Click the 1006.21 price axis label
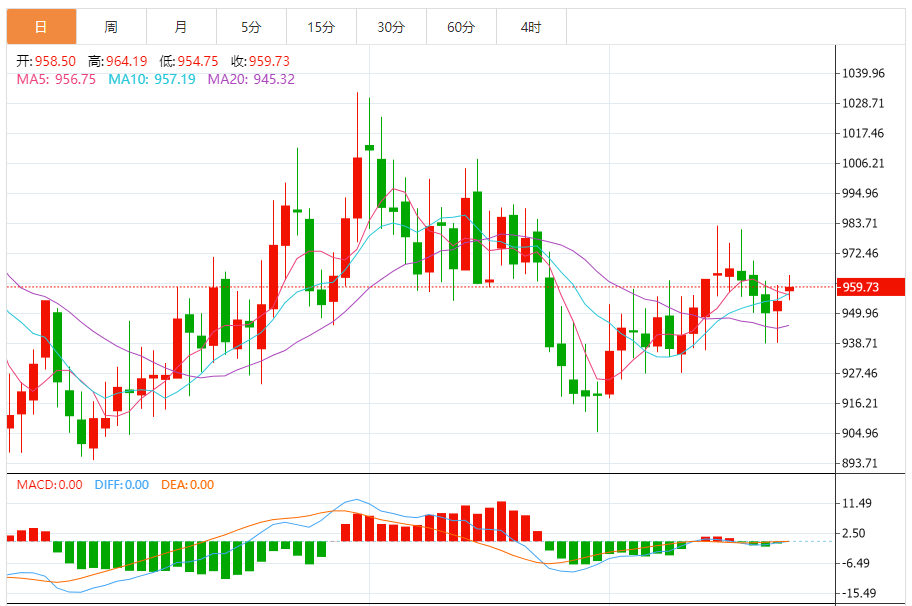Screen dimensions: 912x606 [863, 163]
